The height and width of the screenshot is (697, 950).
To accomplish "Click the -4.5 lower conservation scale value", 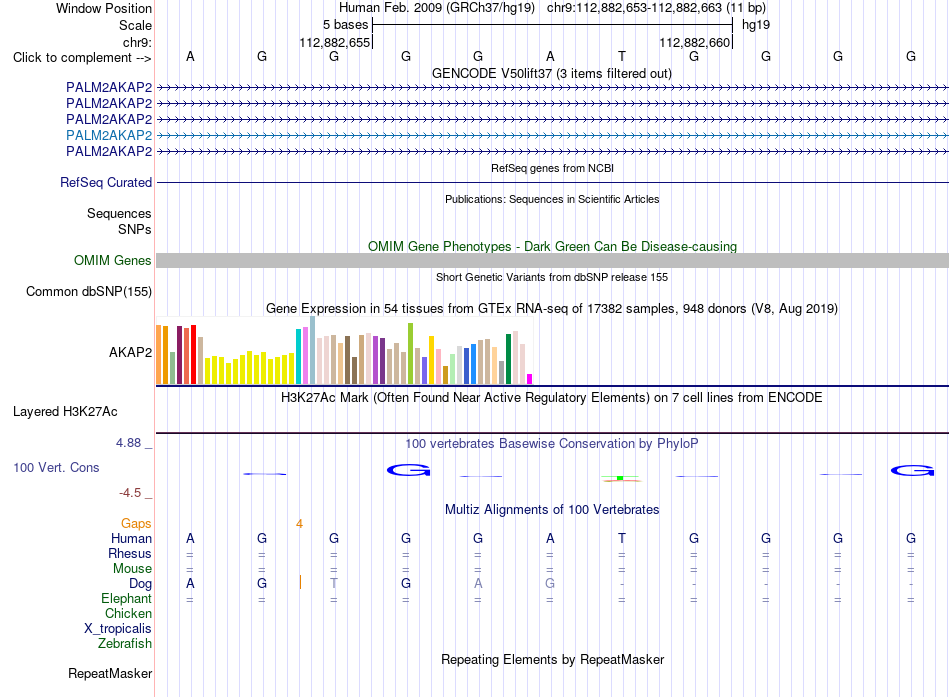I will [x=130, y=493].
